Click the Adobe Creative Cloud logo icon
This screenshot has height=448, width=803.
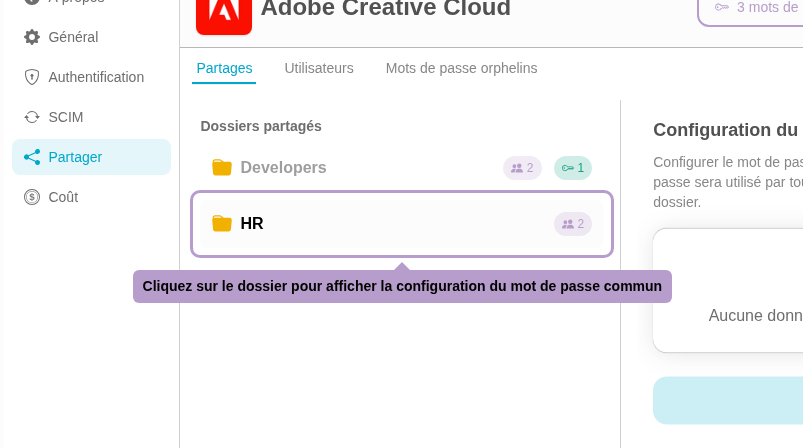(224, 12)
